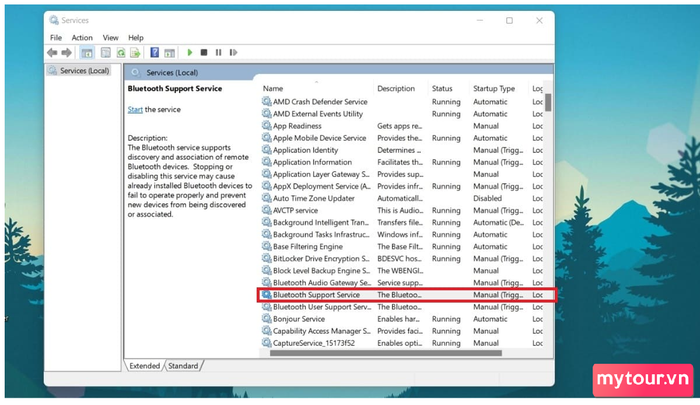This screenshot has width=700, height=405.
Task: Click the Export List toolbar icon
Action: [135, 53]
